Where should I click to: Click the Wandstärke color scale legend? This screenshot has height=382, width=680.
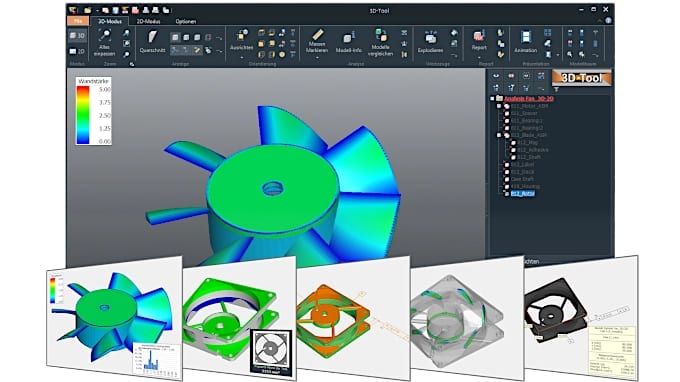point(94,111)
